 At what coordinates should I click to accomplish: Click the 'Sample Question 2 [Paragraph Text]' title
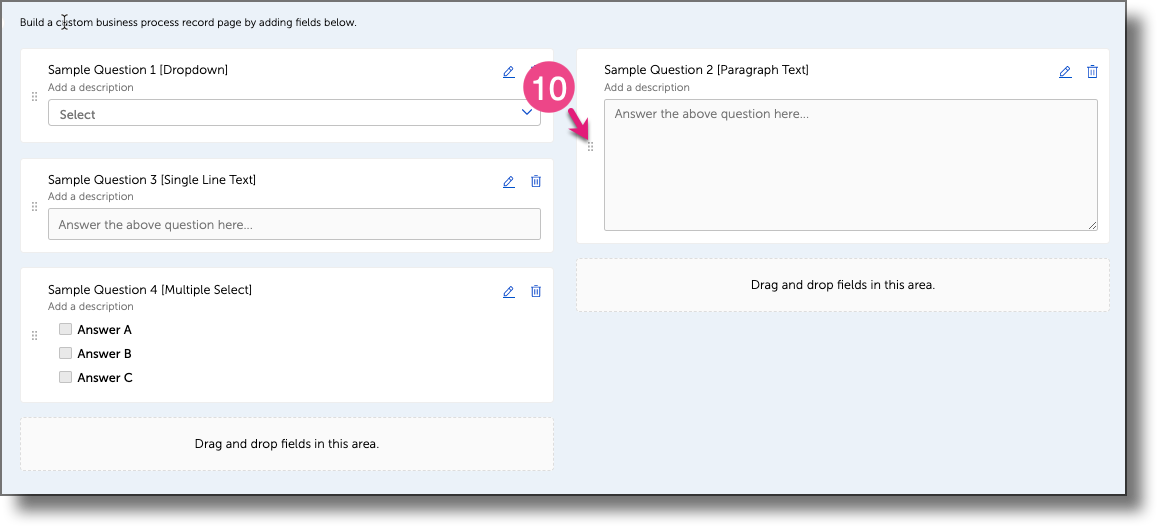(x=707, y=70)
